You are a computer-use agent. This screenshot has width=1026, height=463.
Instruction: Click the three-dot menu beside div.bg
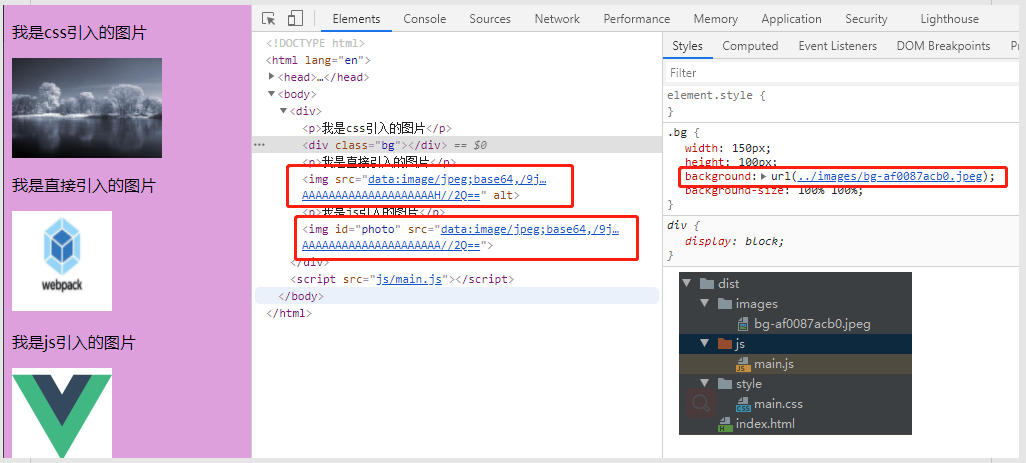(x=260, y=145)
